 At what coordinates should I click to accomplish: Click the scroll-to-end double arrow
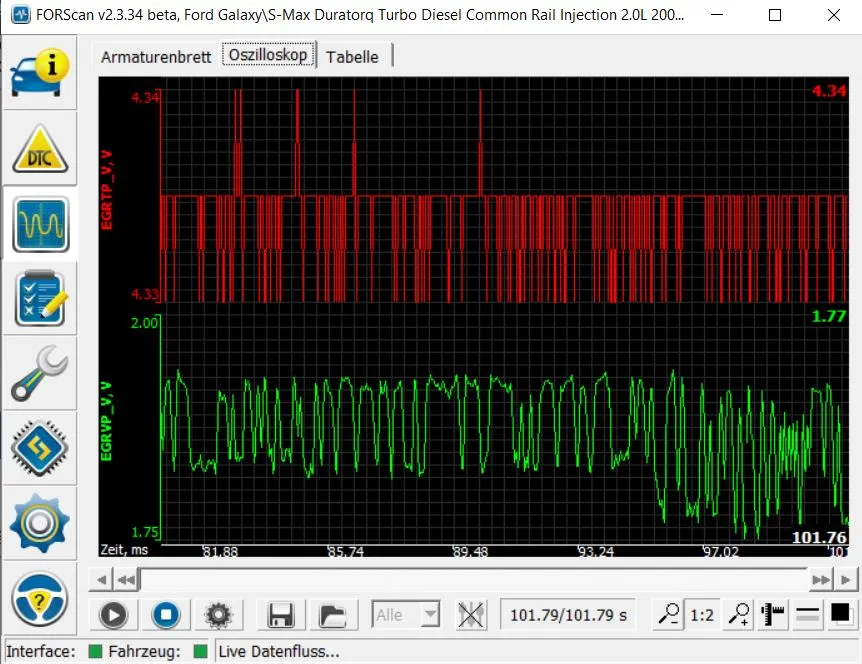[820, 579]
